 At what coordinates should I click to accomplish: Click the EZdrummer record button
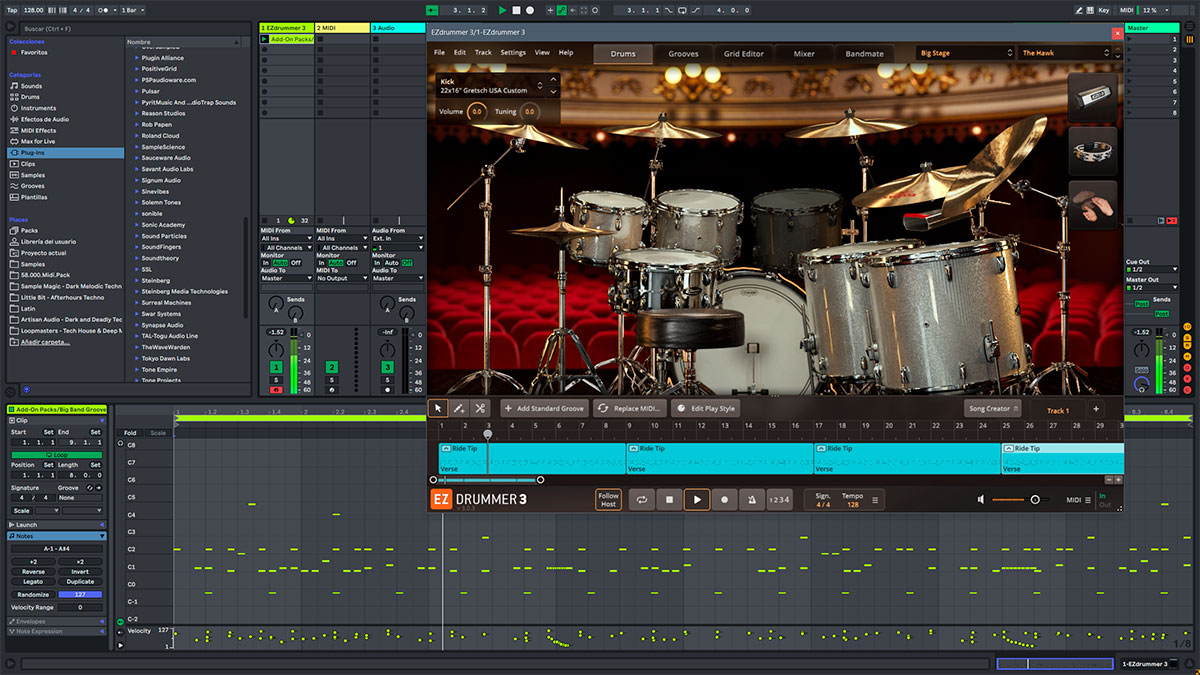coord(725,499)
